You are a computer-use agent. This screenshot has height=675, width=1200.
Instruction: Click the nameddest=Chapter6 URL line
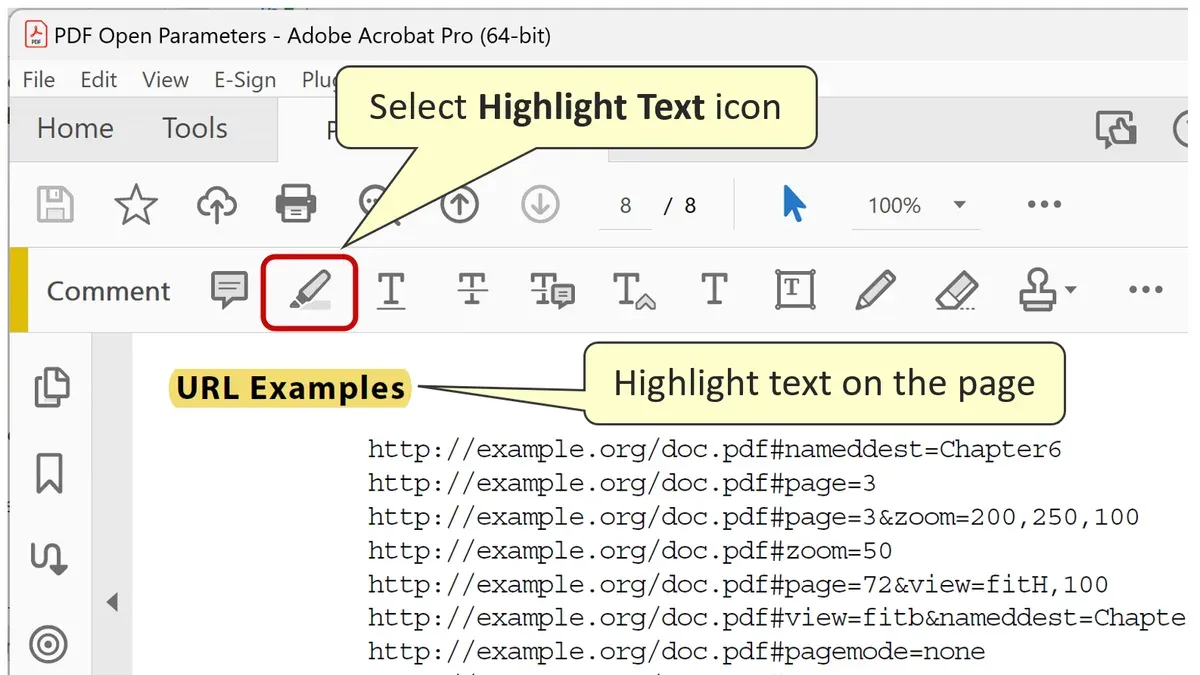coord(715,449)
